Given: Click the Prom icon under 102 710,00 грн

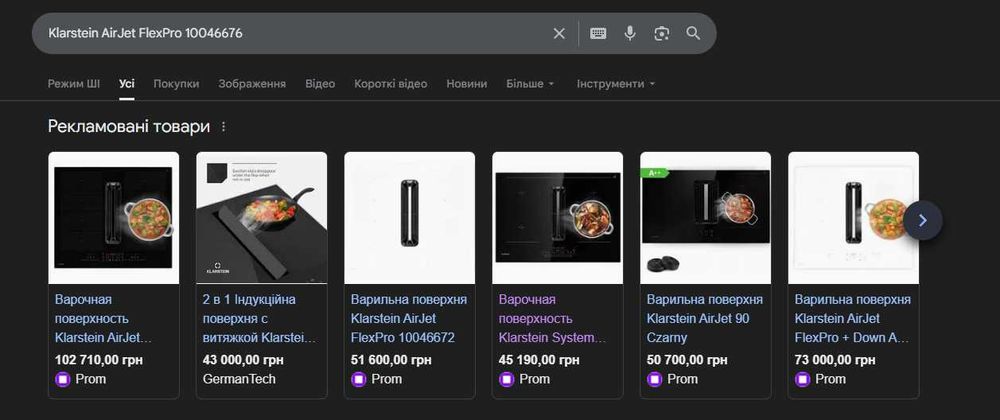Looking at the screenshot, I should (x=62, y=379).
